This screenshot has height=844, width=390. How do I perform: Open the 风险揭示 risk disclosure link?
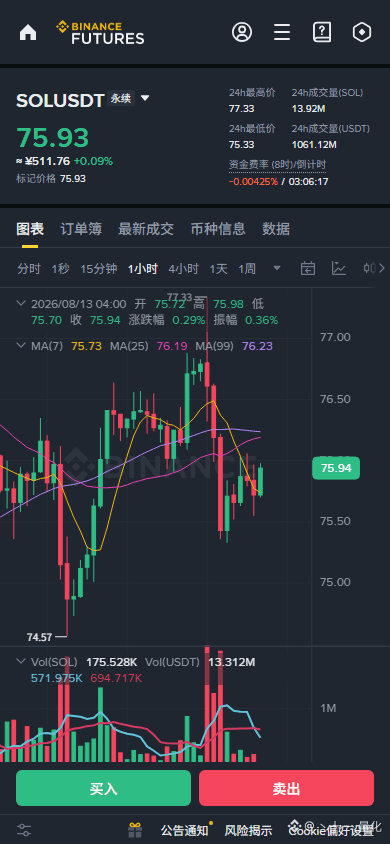[x=248, y=831]
